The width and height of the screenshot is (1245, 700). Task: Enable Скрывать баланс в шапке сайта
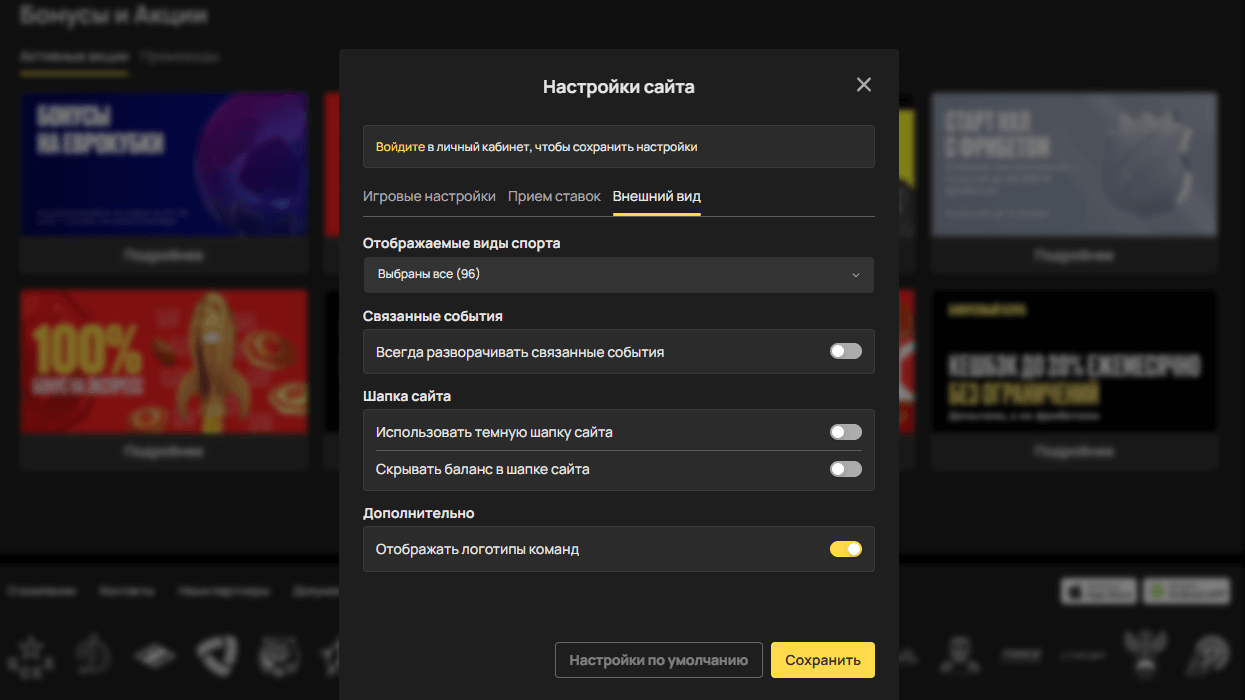click(845, 469)
